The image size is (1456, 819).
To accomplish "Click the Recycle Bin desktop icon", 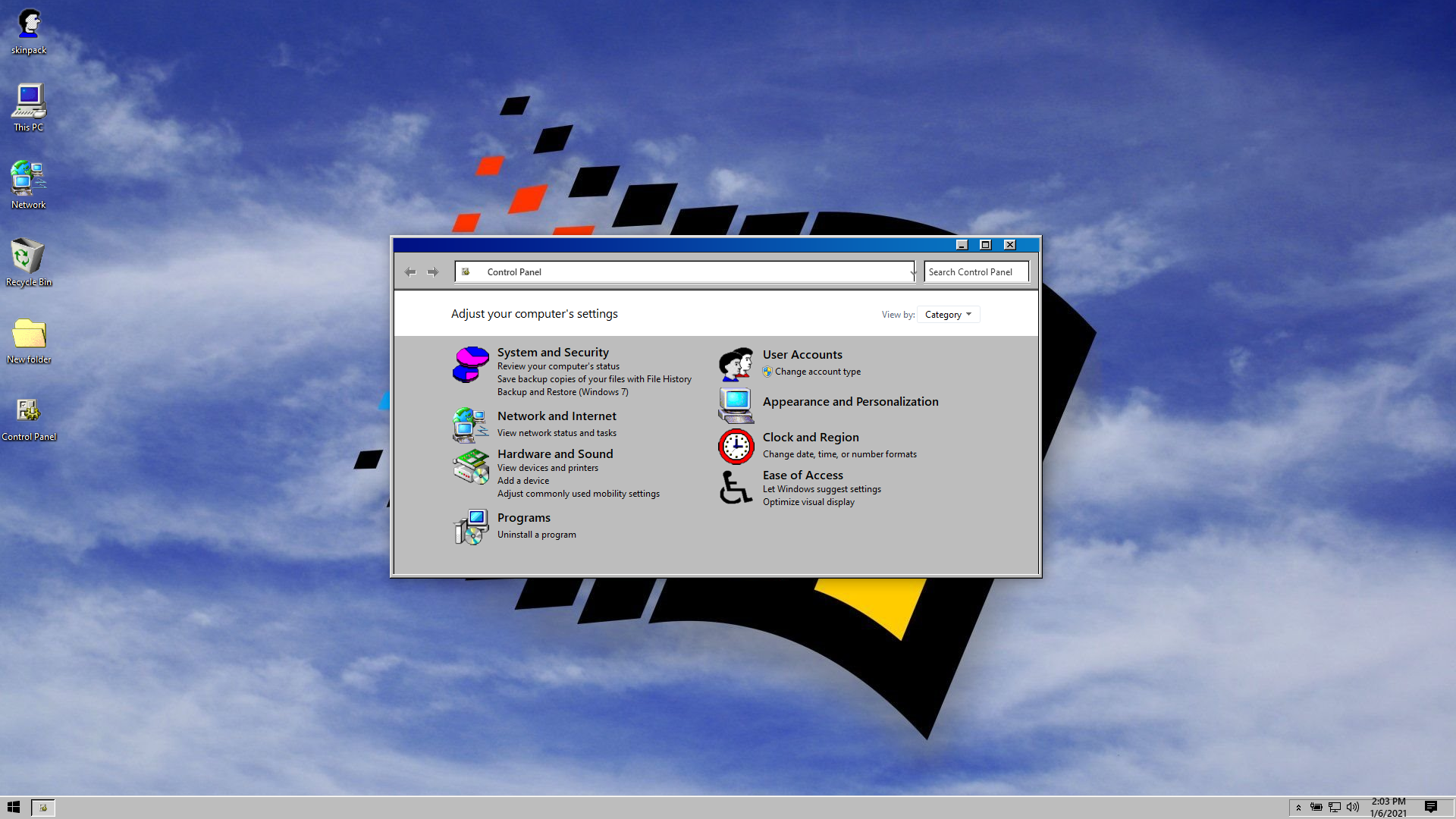I will [29, 262].
